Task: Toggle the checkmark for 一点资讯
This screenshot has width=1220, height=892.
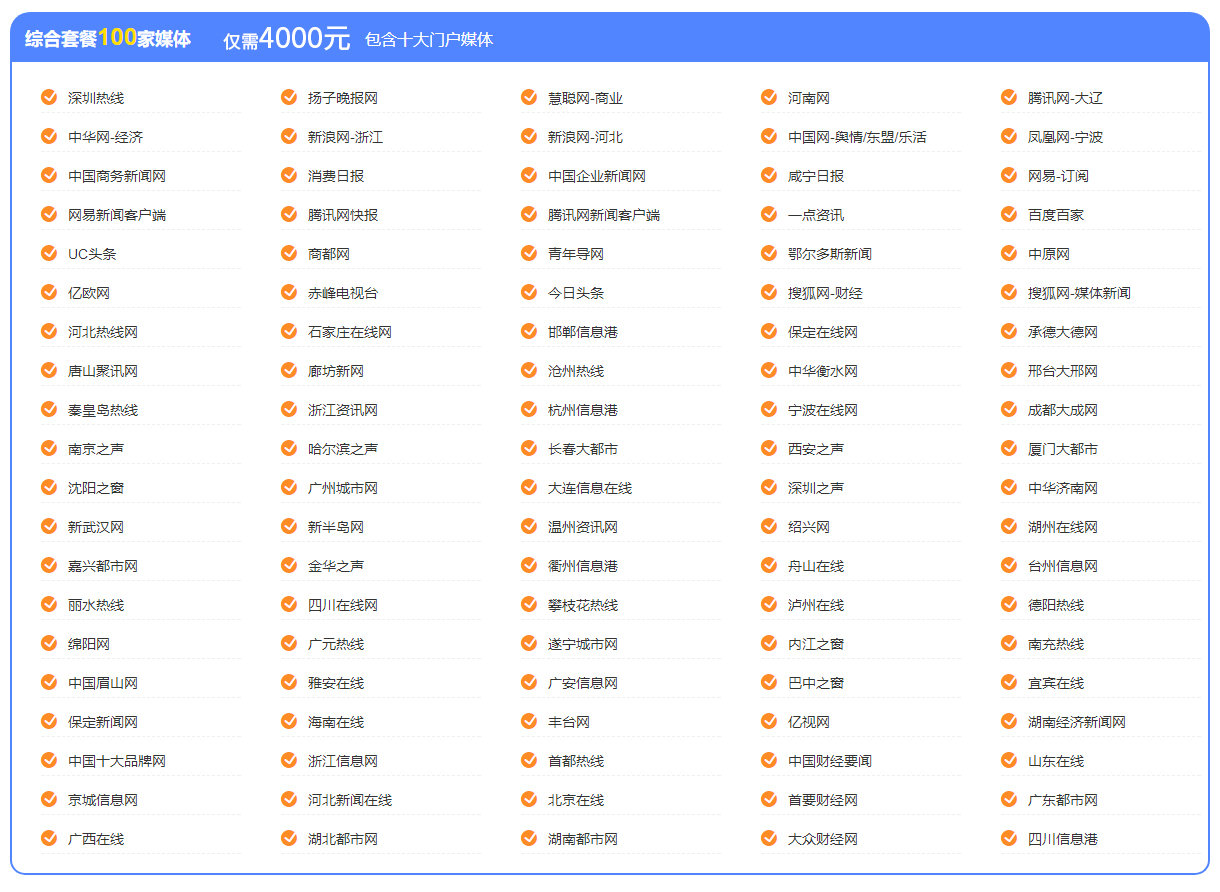Action: pyautogui.click(x=768, y=214)
